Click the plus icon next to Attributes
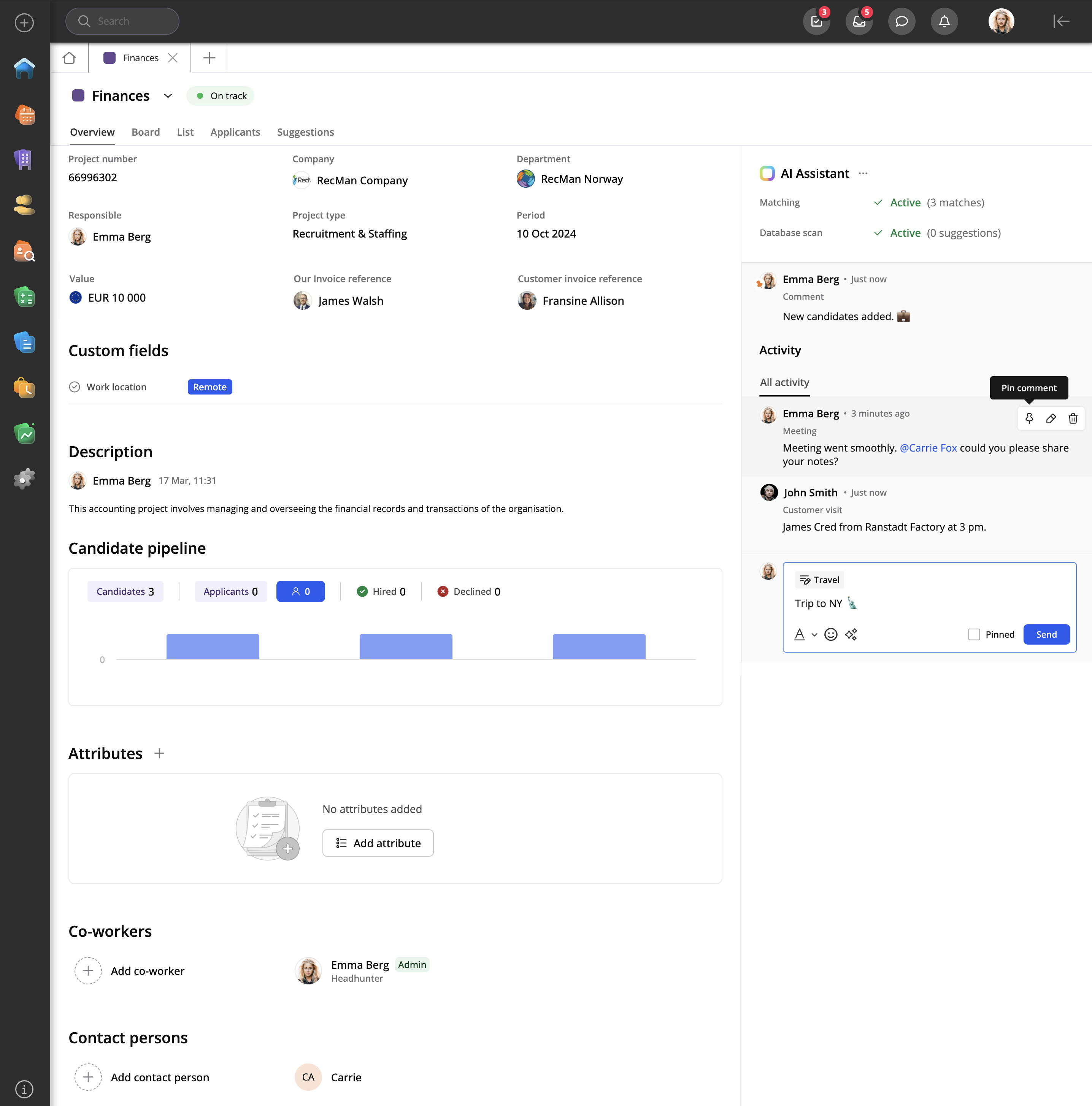The width and height of the screenshot is (1092, 1106). [x=159, y=753]
